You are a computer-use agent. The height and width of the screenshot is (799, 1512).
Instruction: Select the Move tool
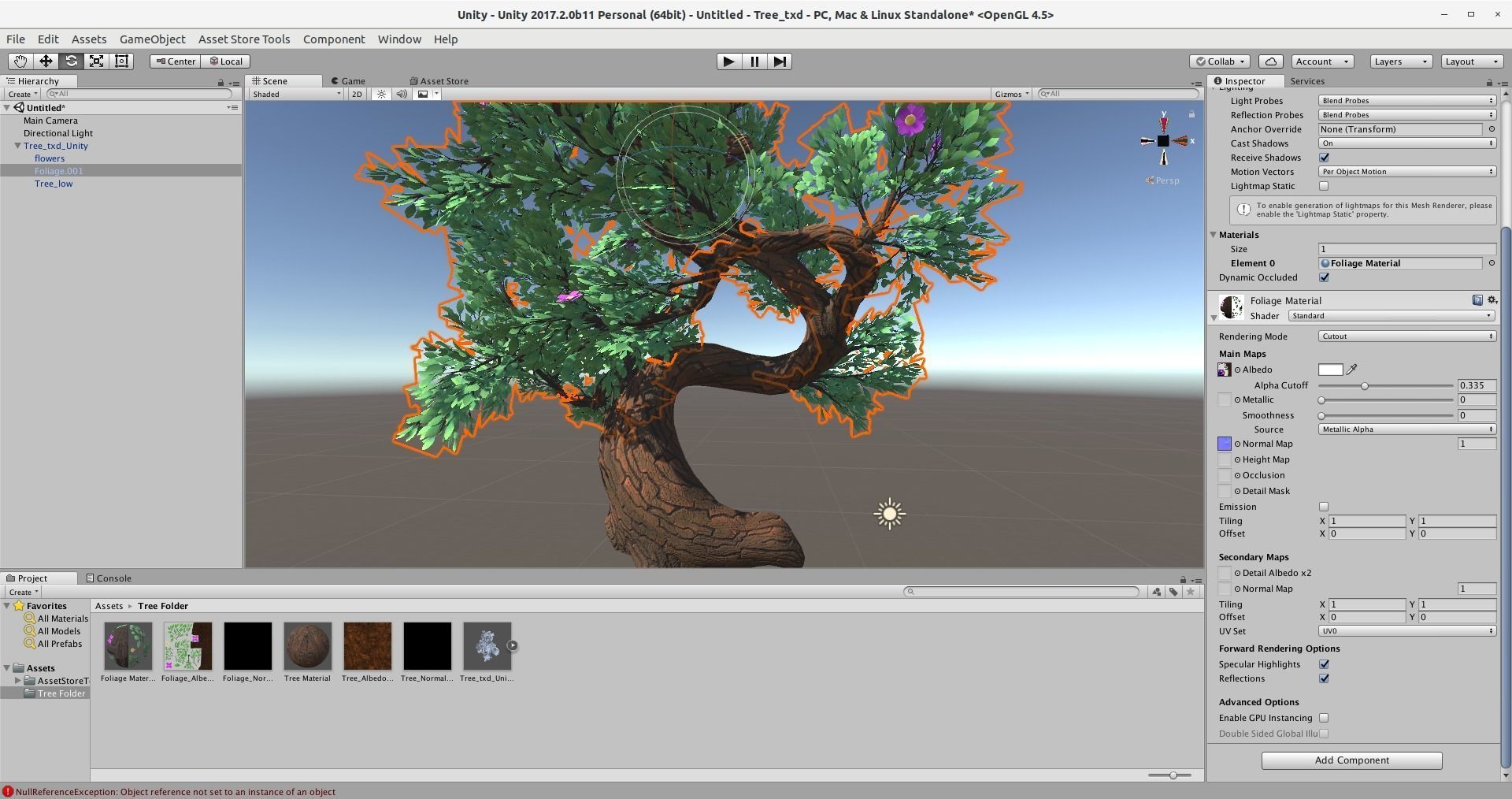pos(46,61)
